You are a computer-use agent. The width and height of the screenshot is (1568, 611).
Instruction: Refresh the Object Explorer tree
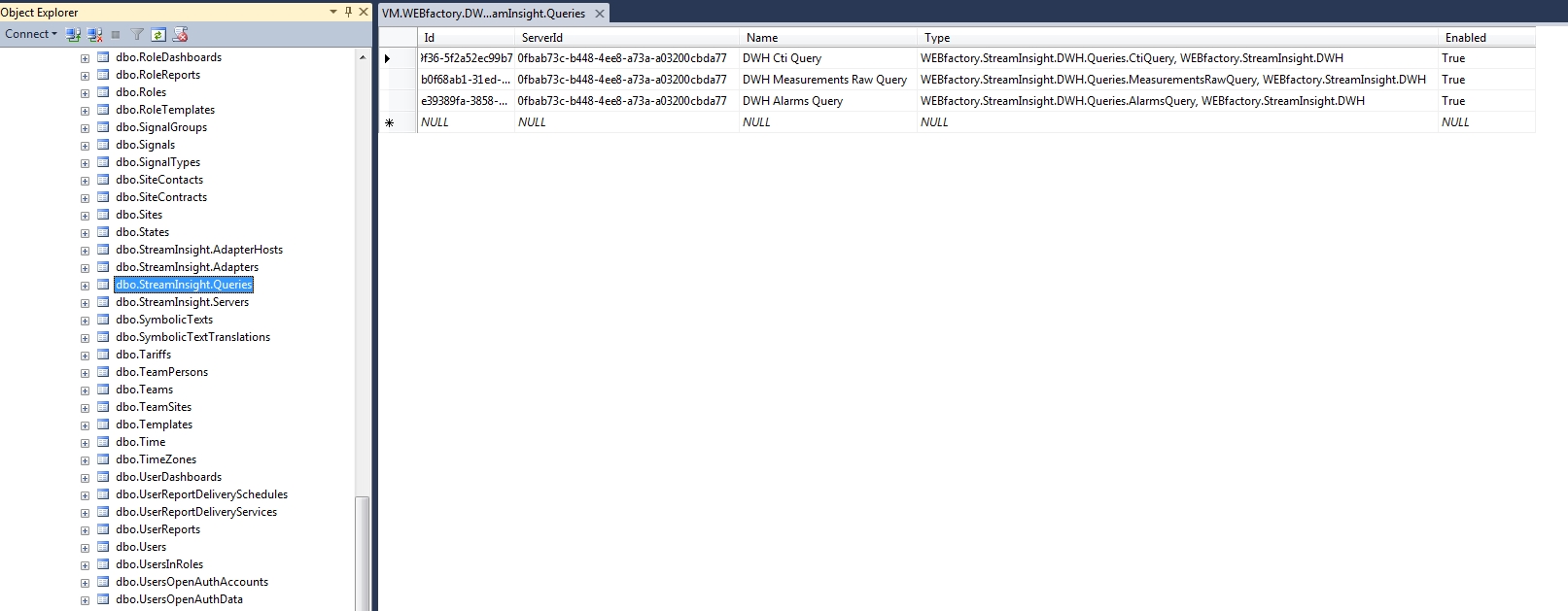(158, 34)
